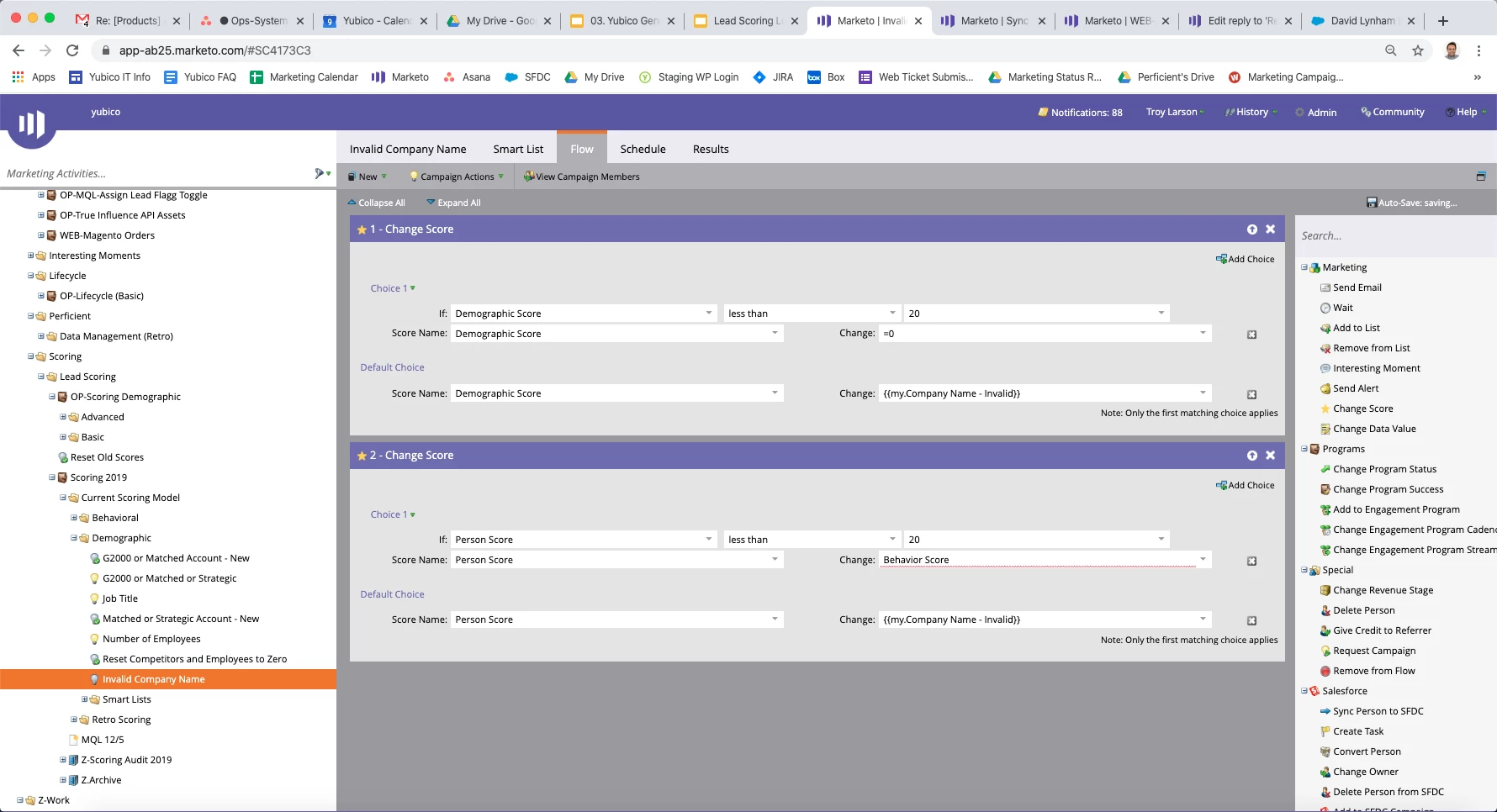Click the Marketing Activities search box
Screen dimensions: 1497x812
[x=156, y=173]
